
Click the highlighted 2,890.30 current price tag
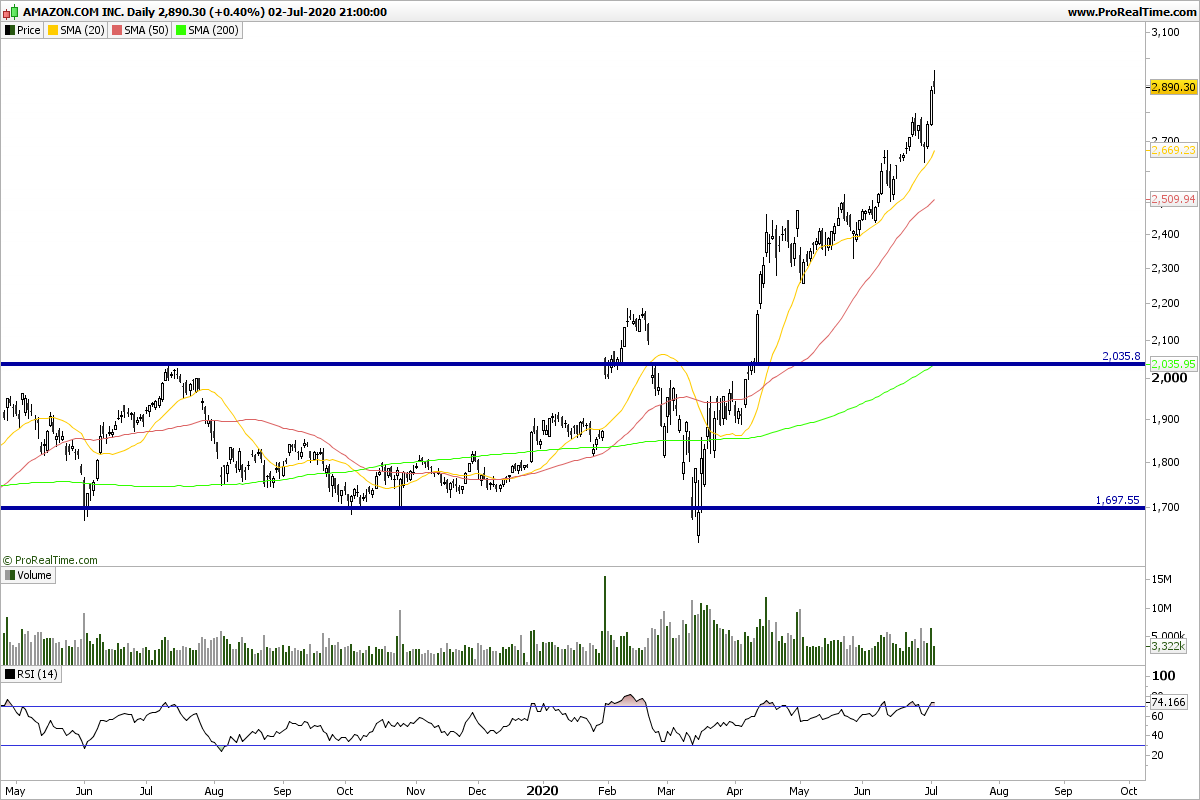click(x=1173, y=87)
